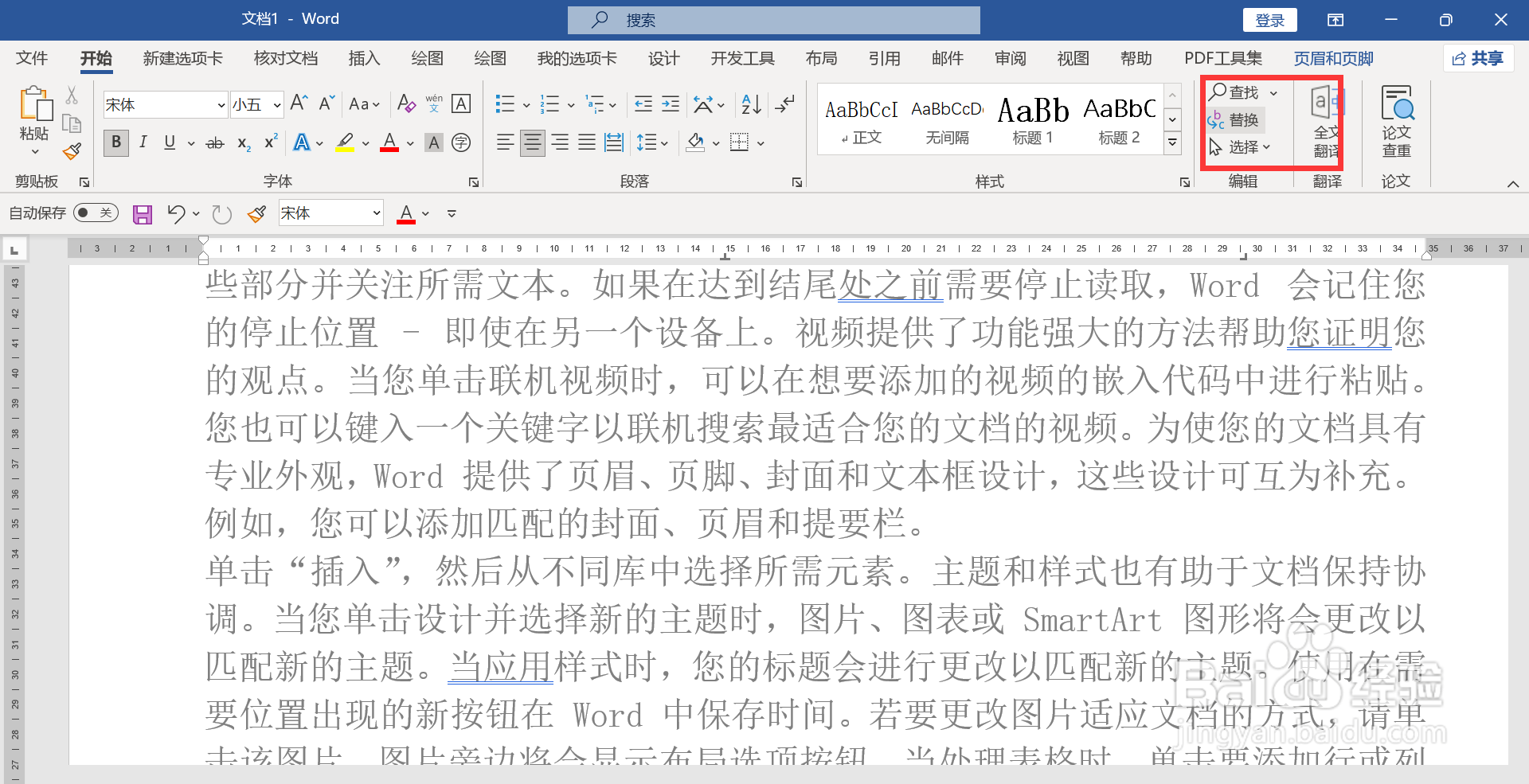The width and height of the screenshot is (1529, 784).
Task: Expand numbered list options
Action: coord(571,104)
